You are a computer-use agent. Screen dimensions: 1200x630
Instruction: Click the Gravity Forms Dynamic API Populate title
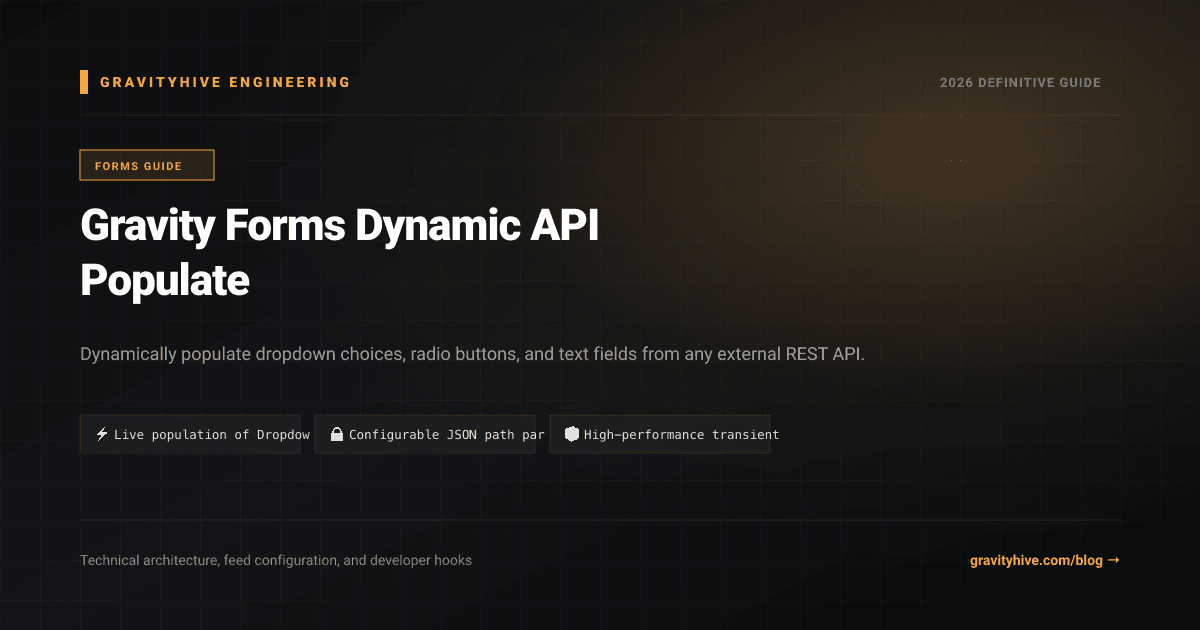click(x=340, y=254)
